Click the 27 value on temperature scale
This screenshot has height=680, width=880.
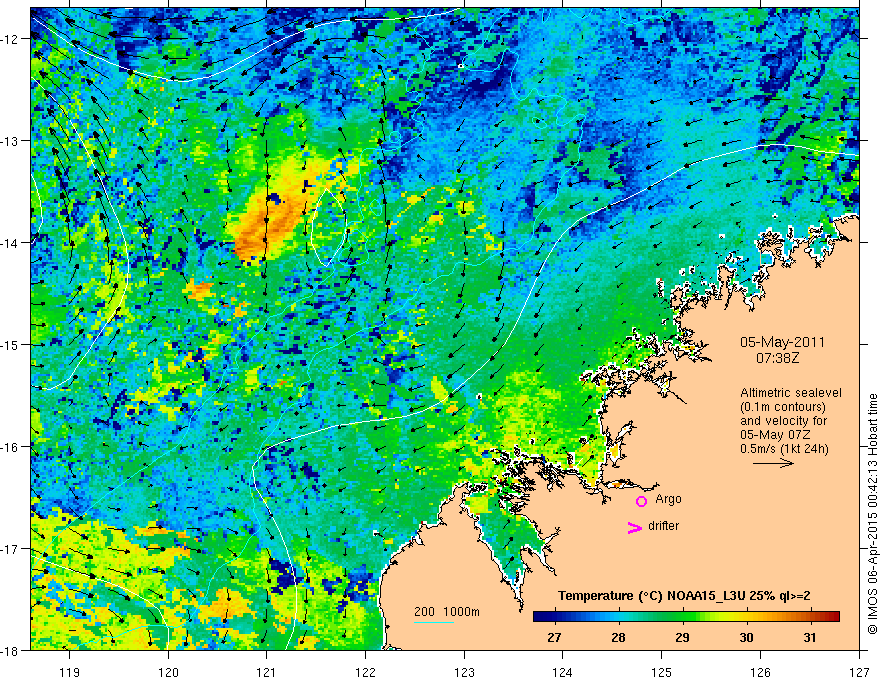[554, 637]
